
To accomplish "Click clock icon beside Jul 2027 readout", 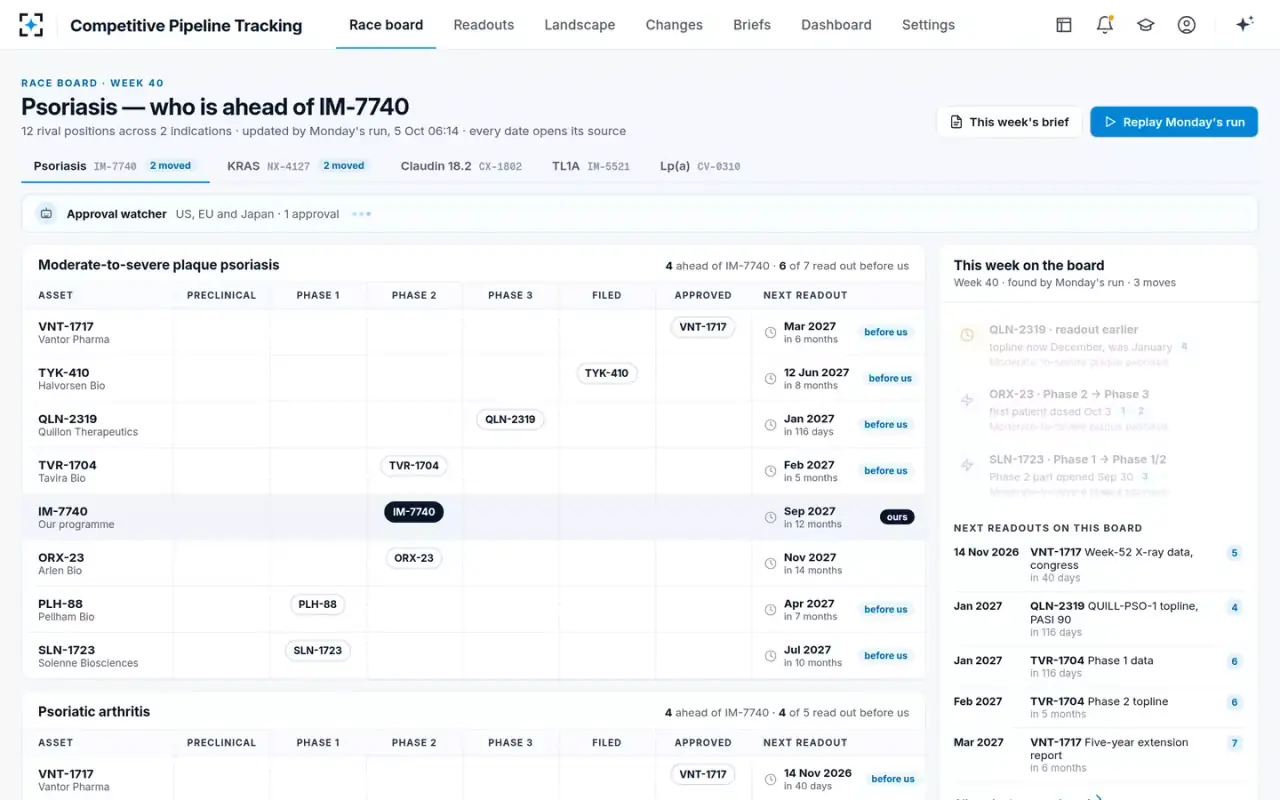I will point(770,657).
